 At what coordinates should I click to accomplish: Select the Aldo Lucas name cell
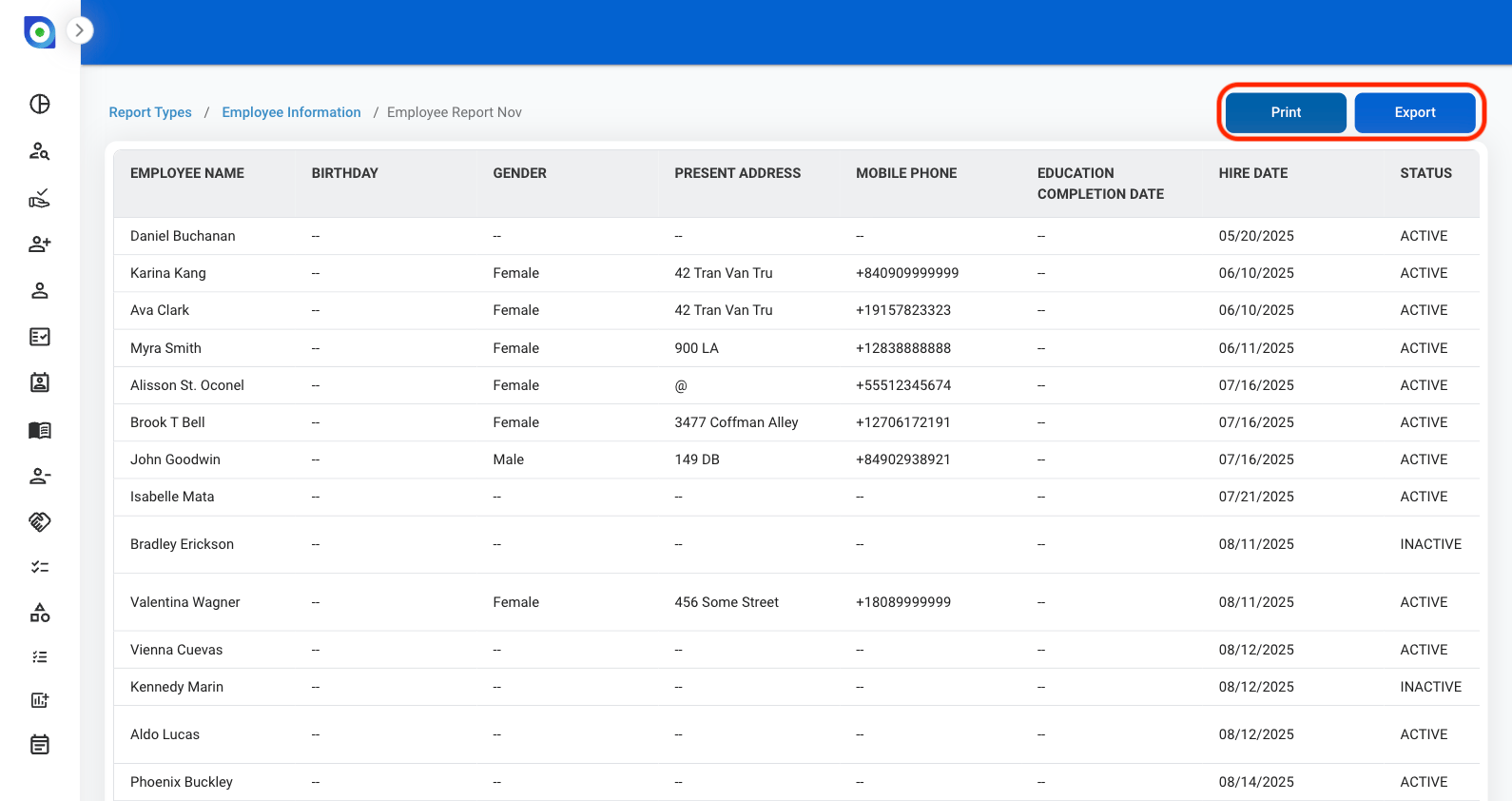coord(165,734)
